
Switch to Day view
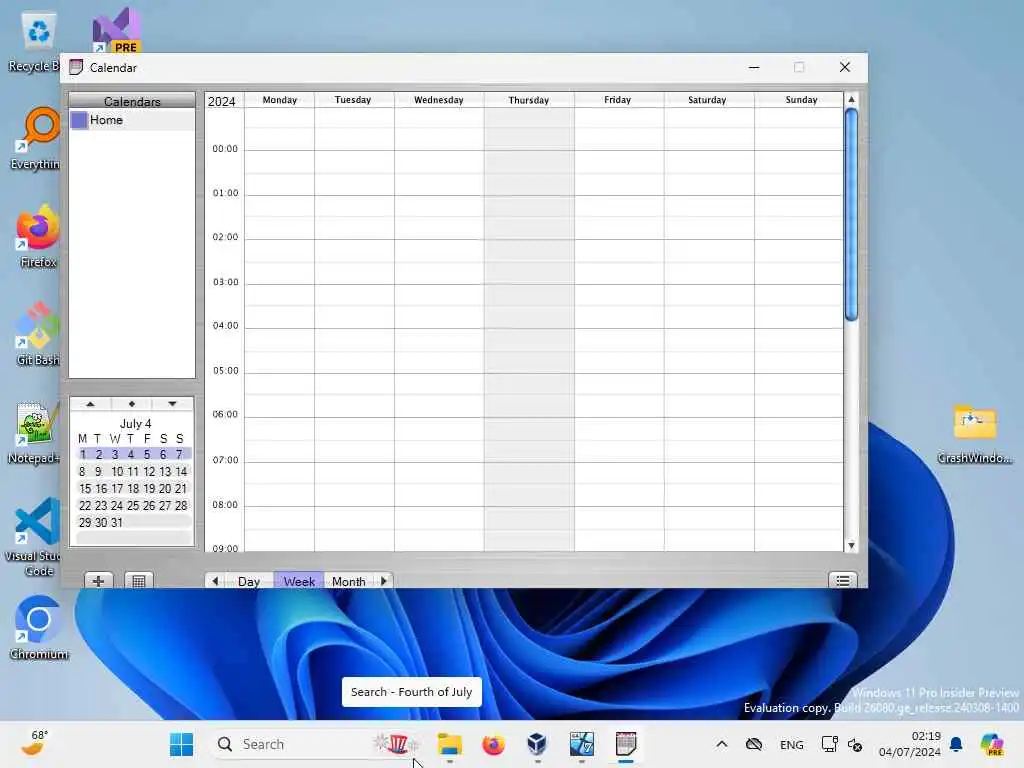(249, 581)
